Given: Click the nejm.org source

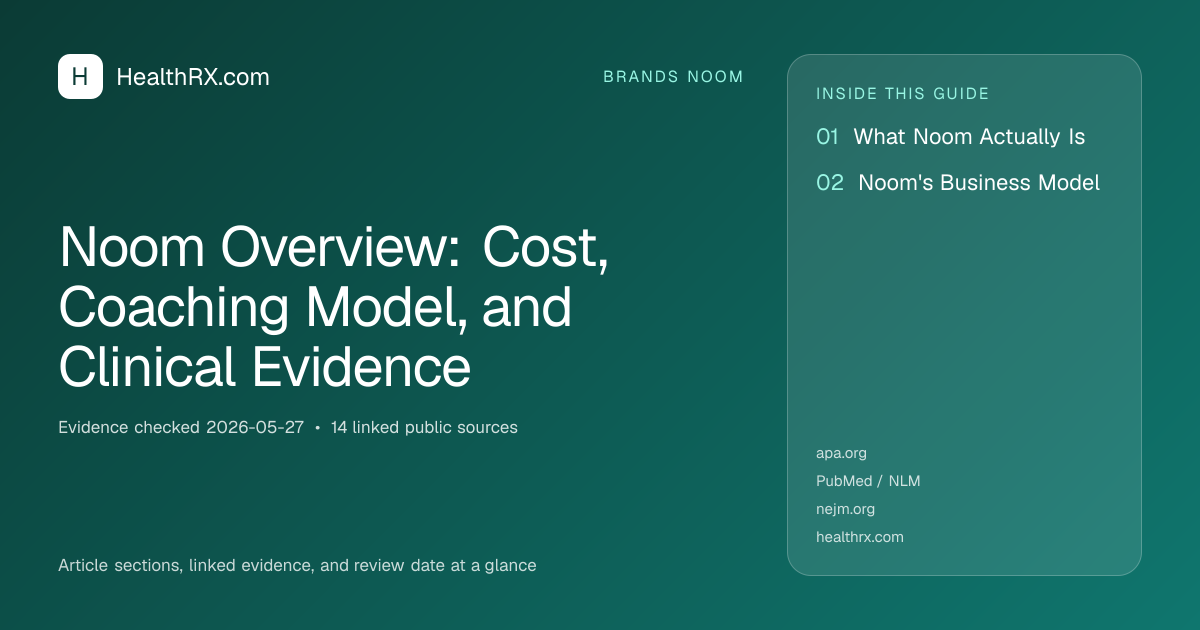Looking at the screenshot, I should (x=845, y=509).
